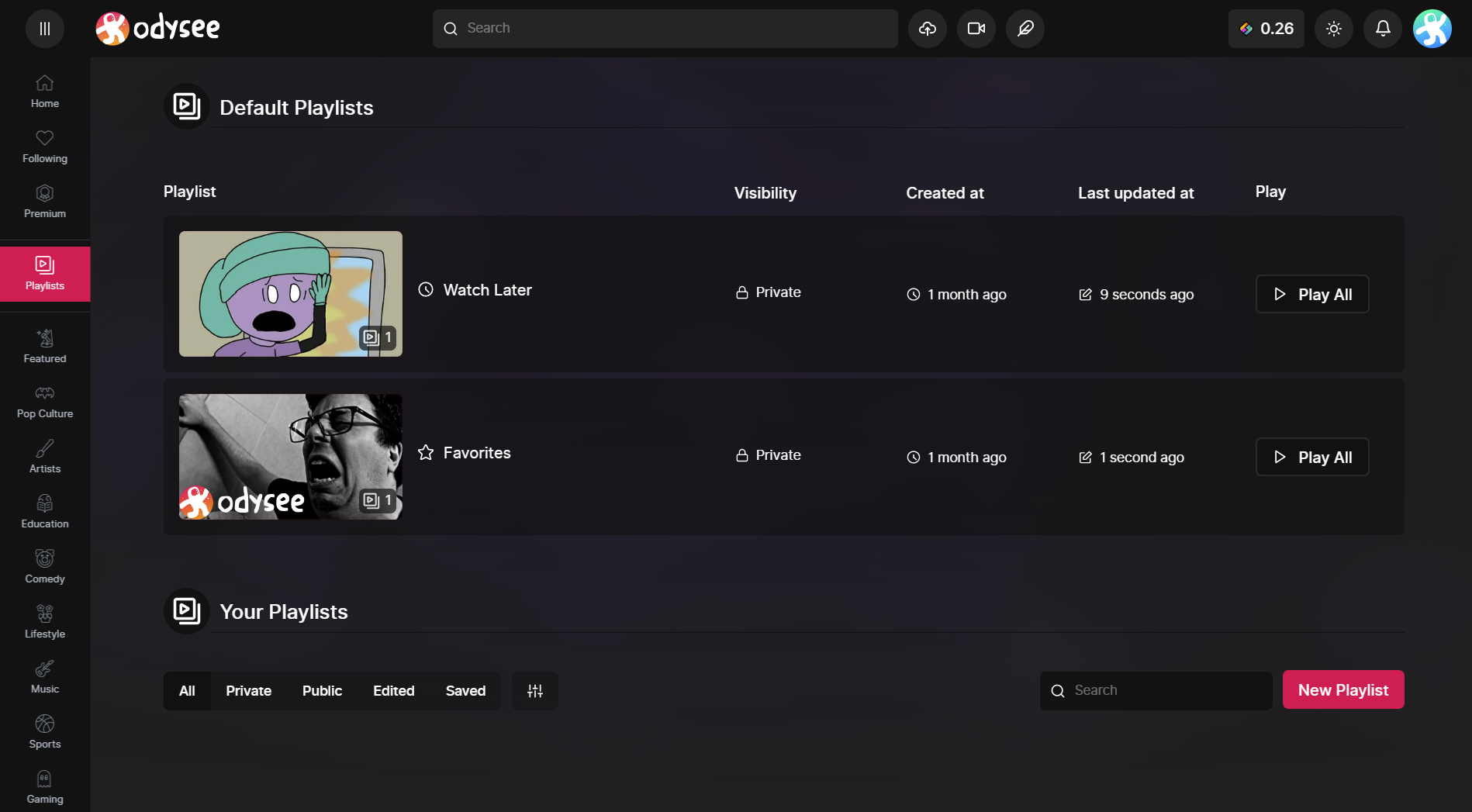Toggle the sidebar menu button
Screen dimensions: 1472x812
(x=45, y=29)
